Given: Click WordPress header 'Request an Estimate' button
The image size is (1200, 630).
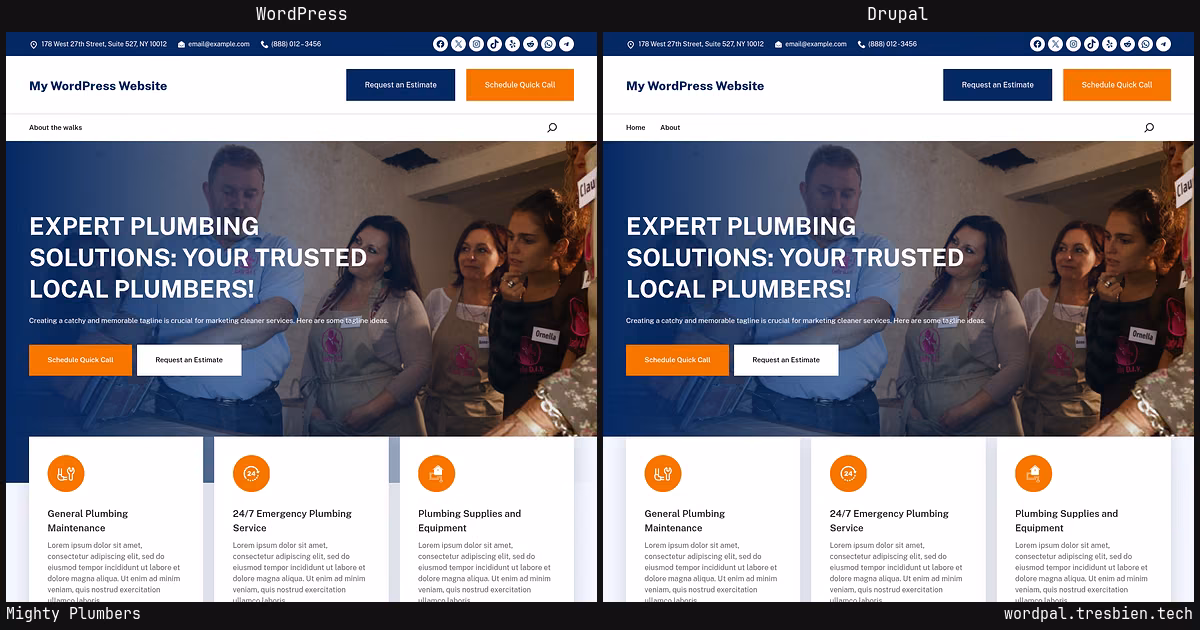Looking at the screenshot, I should 401,85.
